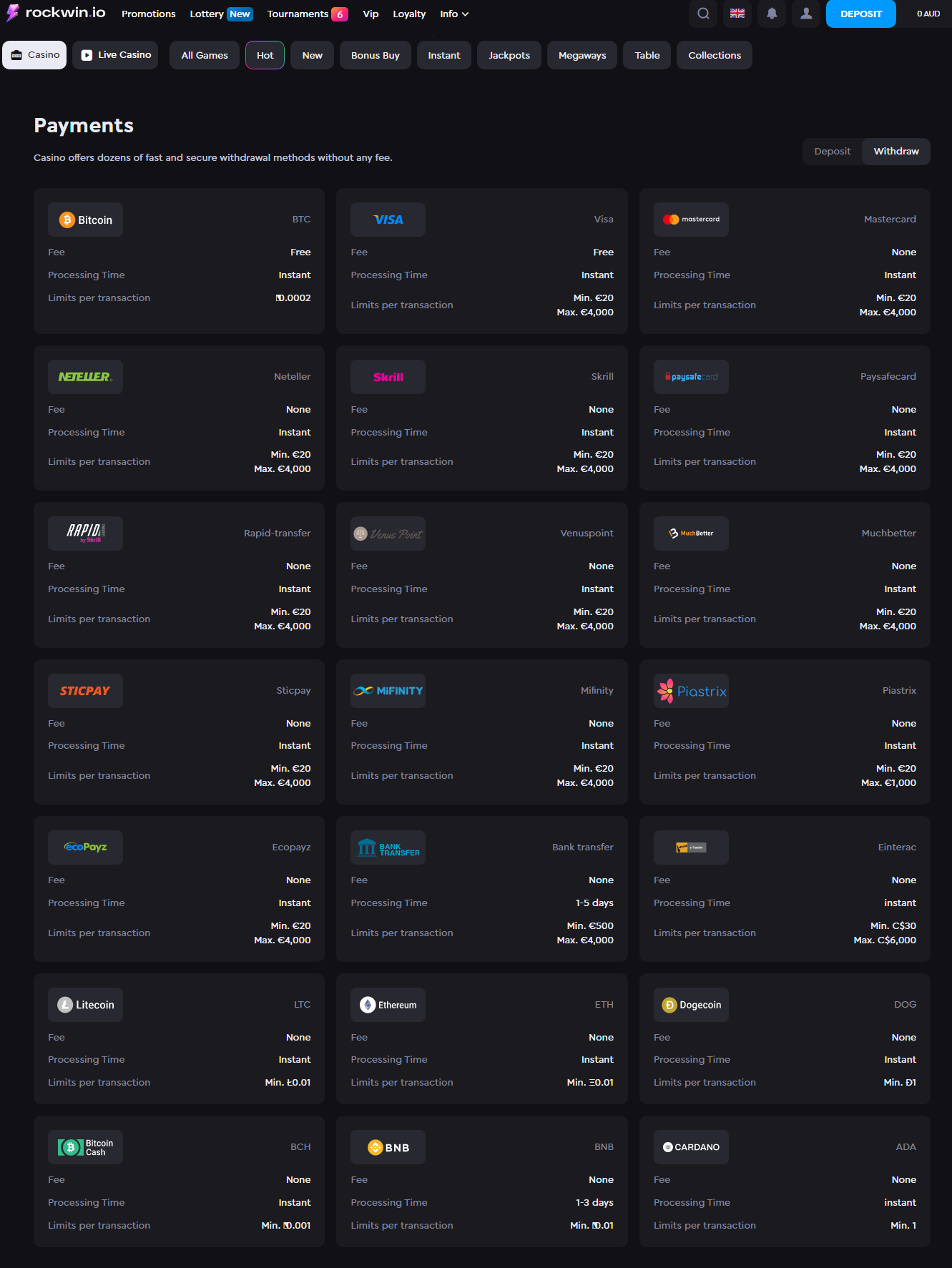Open the user profile icon
This screenshot has width=952, height=1268.
tap(806, 14)
